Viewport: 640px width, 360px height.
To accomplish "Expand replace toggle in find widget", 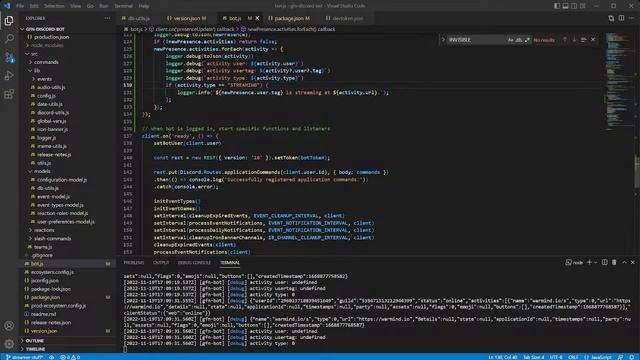I will click(443, 40).
